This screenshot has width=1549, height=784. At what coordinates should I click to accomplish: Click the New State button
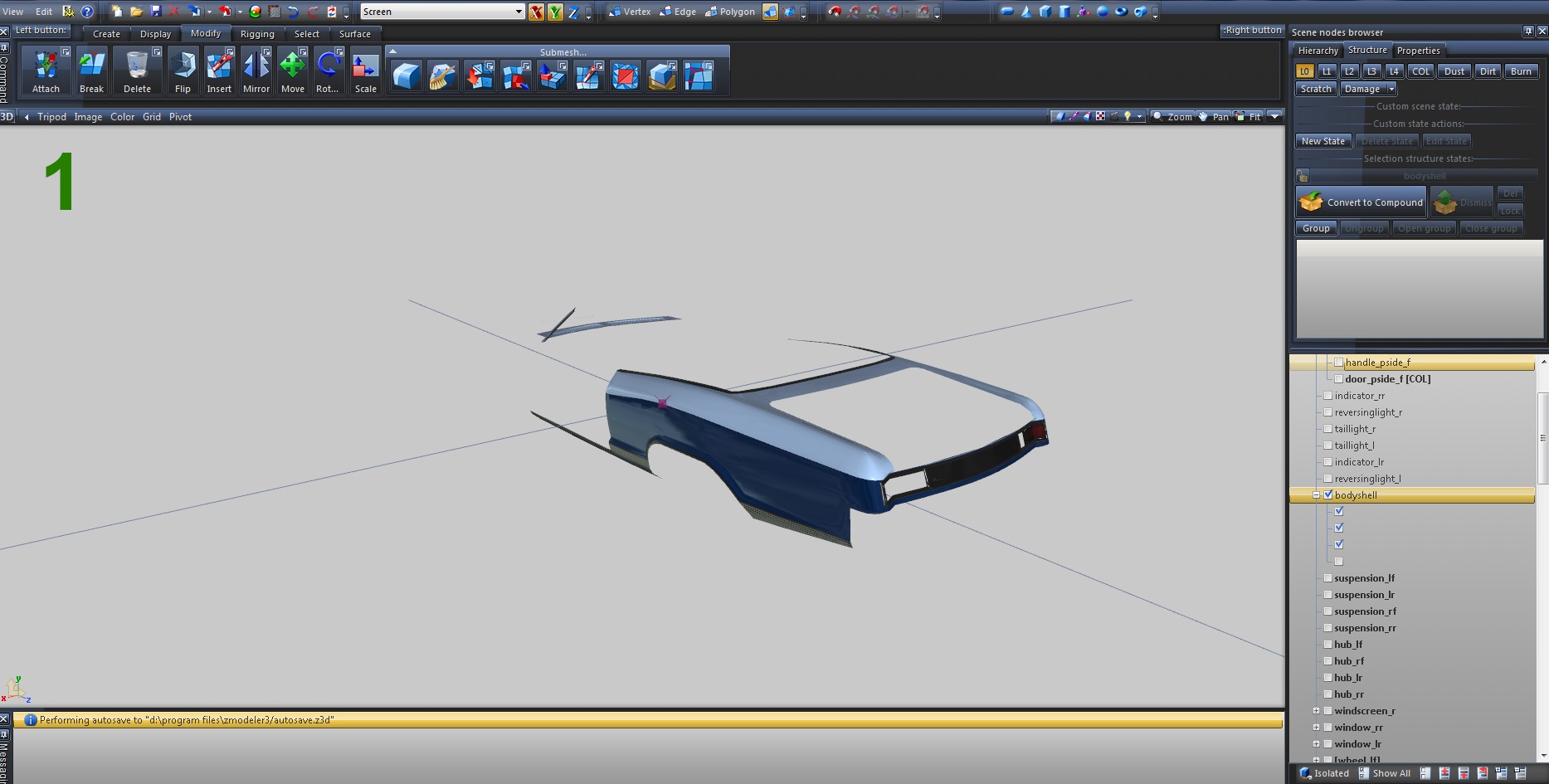click(1322, 141)
